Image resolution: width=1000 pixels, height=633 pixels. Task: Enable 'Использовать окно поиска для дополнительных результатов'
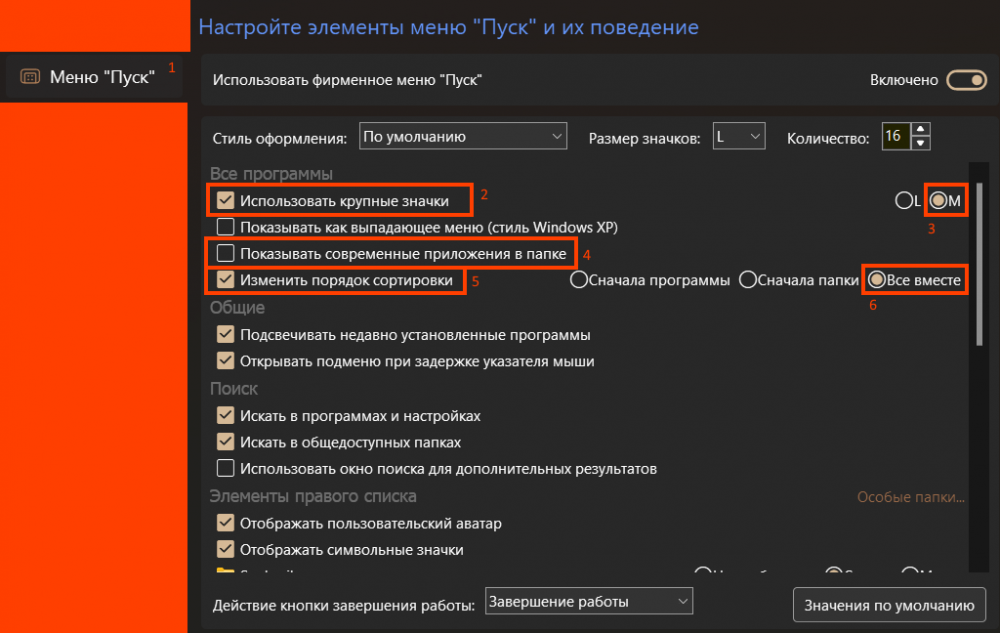point(225,467)
